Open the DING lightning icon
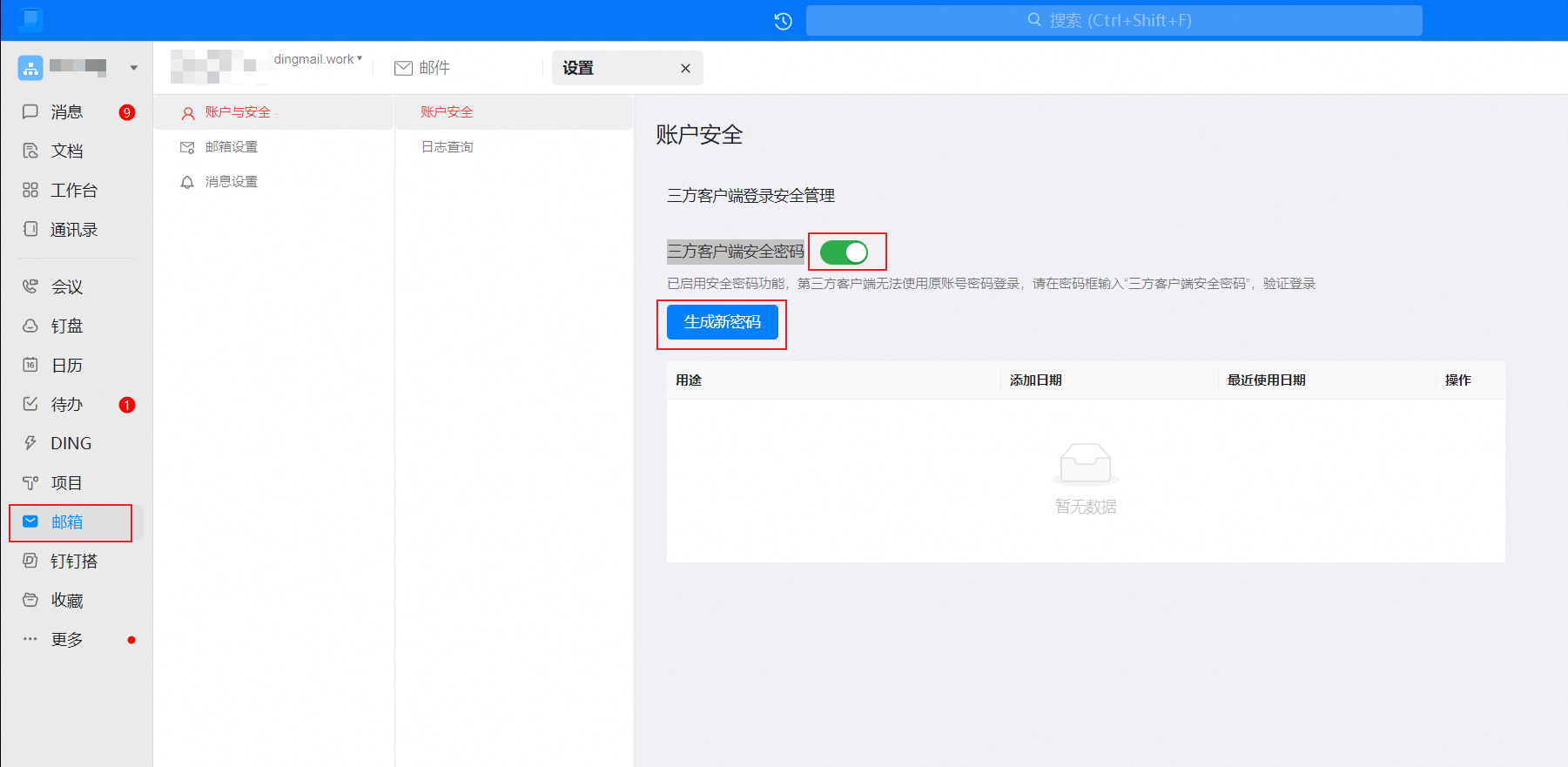The height and width of the screenshot is (767, 1568). click(30, 443)
